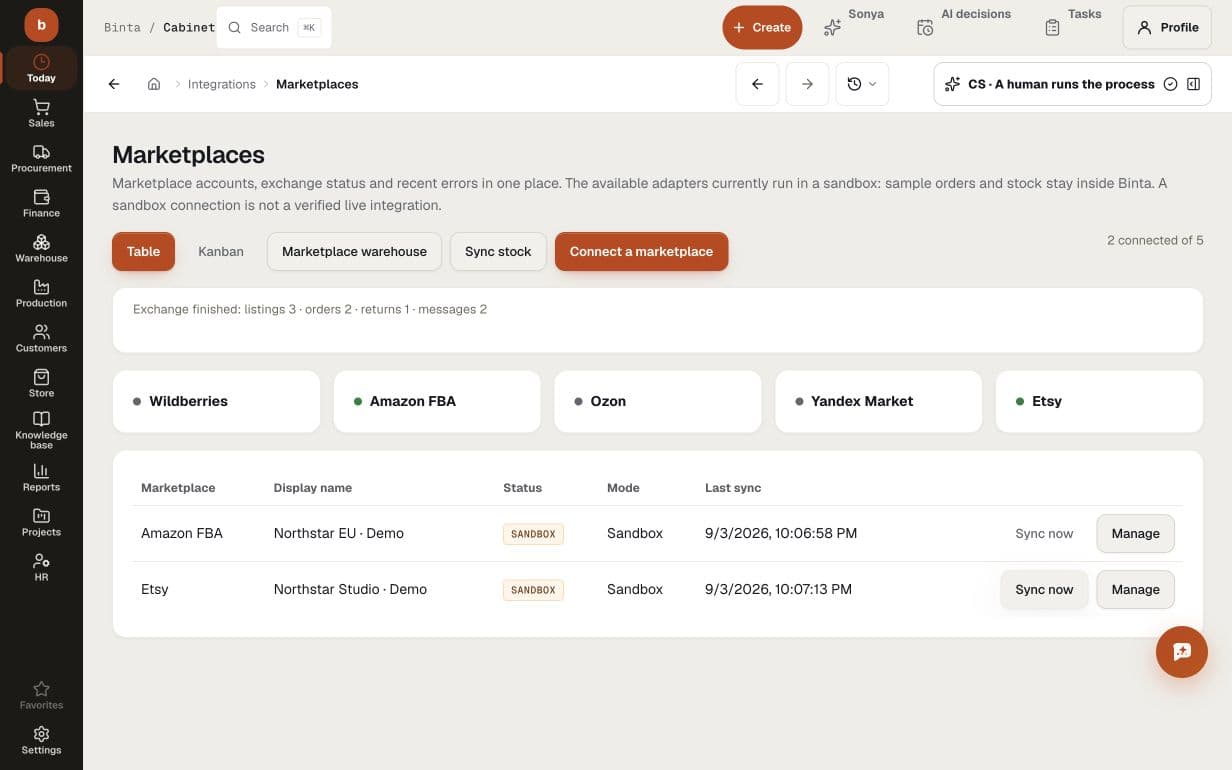Open the Profile button
The image size is (1232, 770).
1167,27
